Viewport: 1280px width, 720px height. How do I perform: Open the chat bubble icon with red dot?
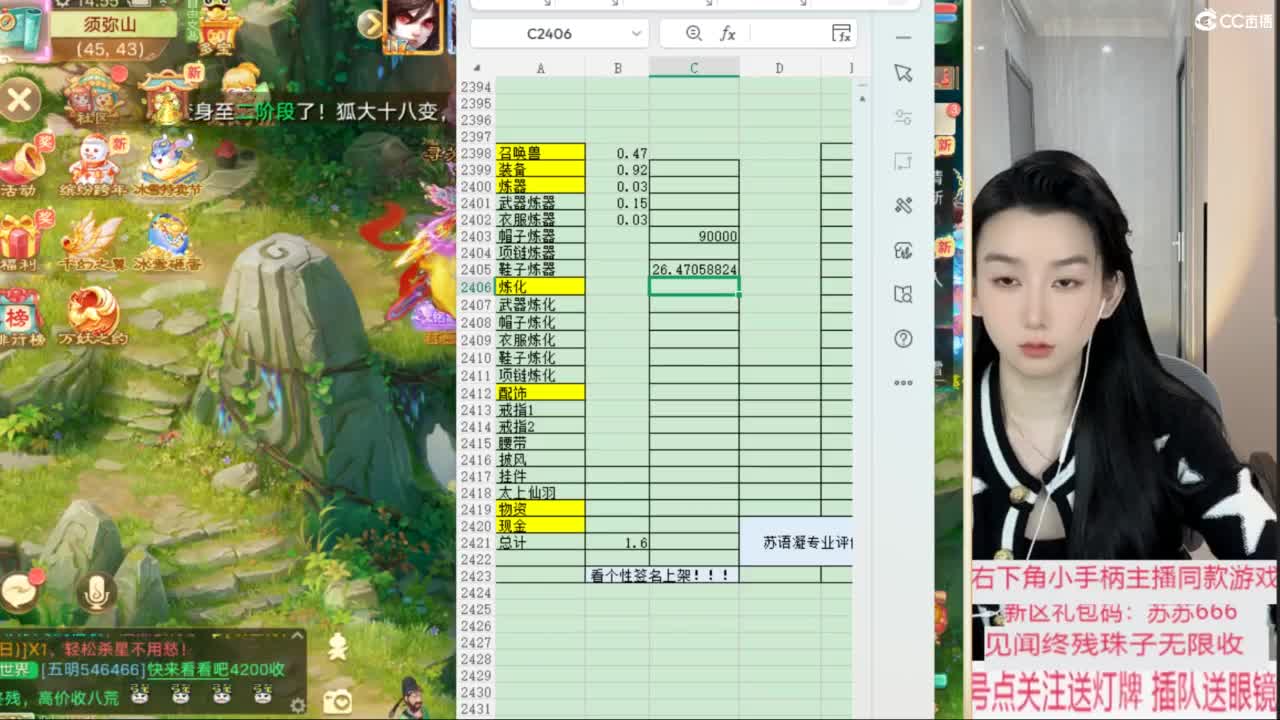coord(21,591)
